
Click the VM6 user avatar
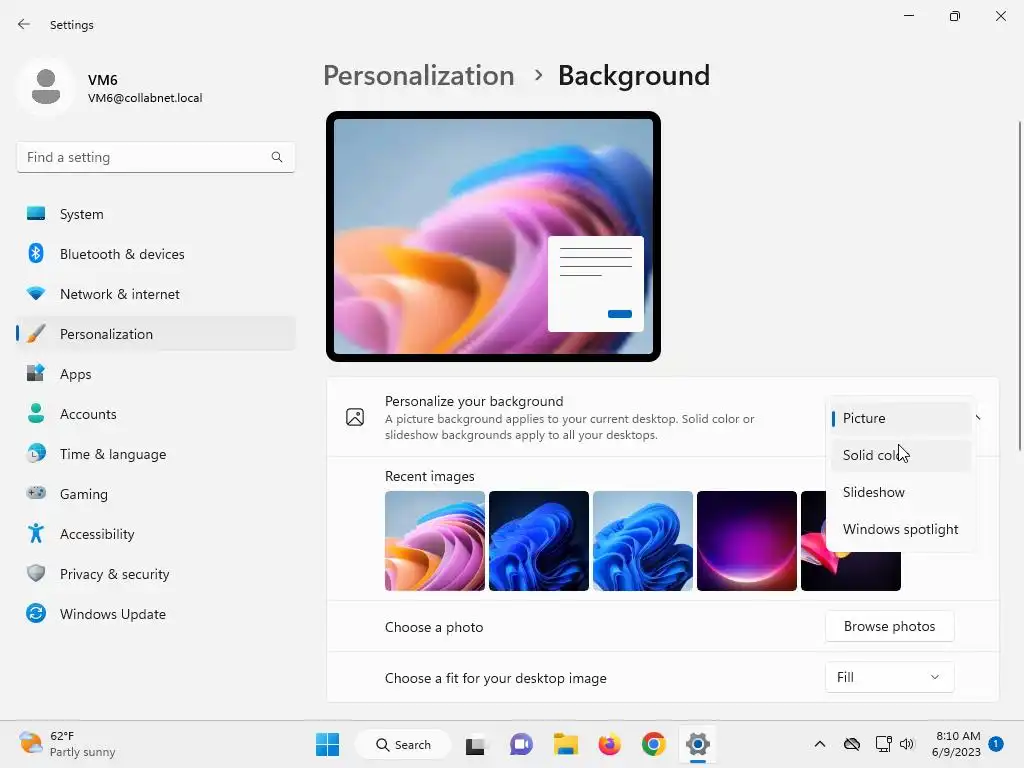click(46, 87)
